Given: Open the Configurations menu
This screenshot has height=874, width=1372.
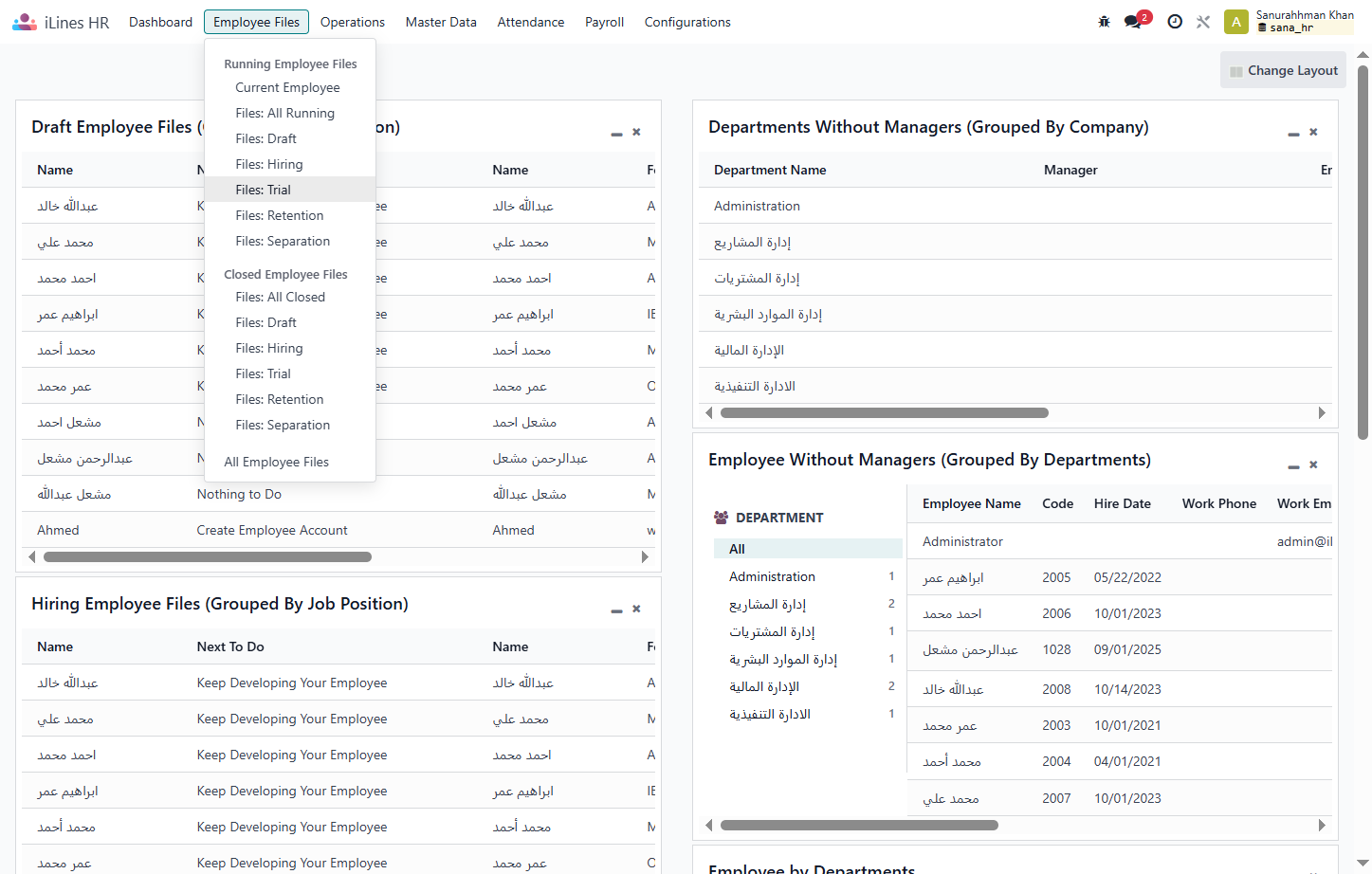Looking at the screenshot, I should pyautogui.click(x=687, y=22).
